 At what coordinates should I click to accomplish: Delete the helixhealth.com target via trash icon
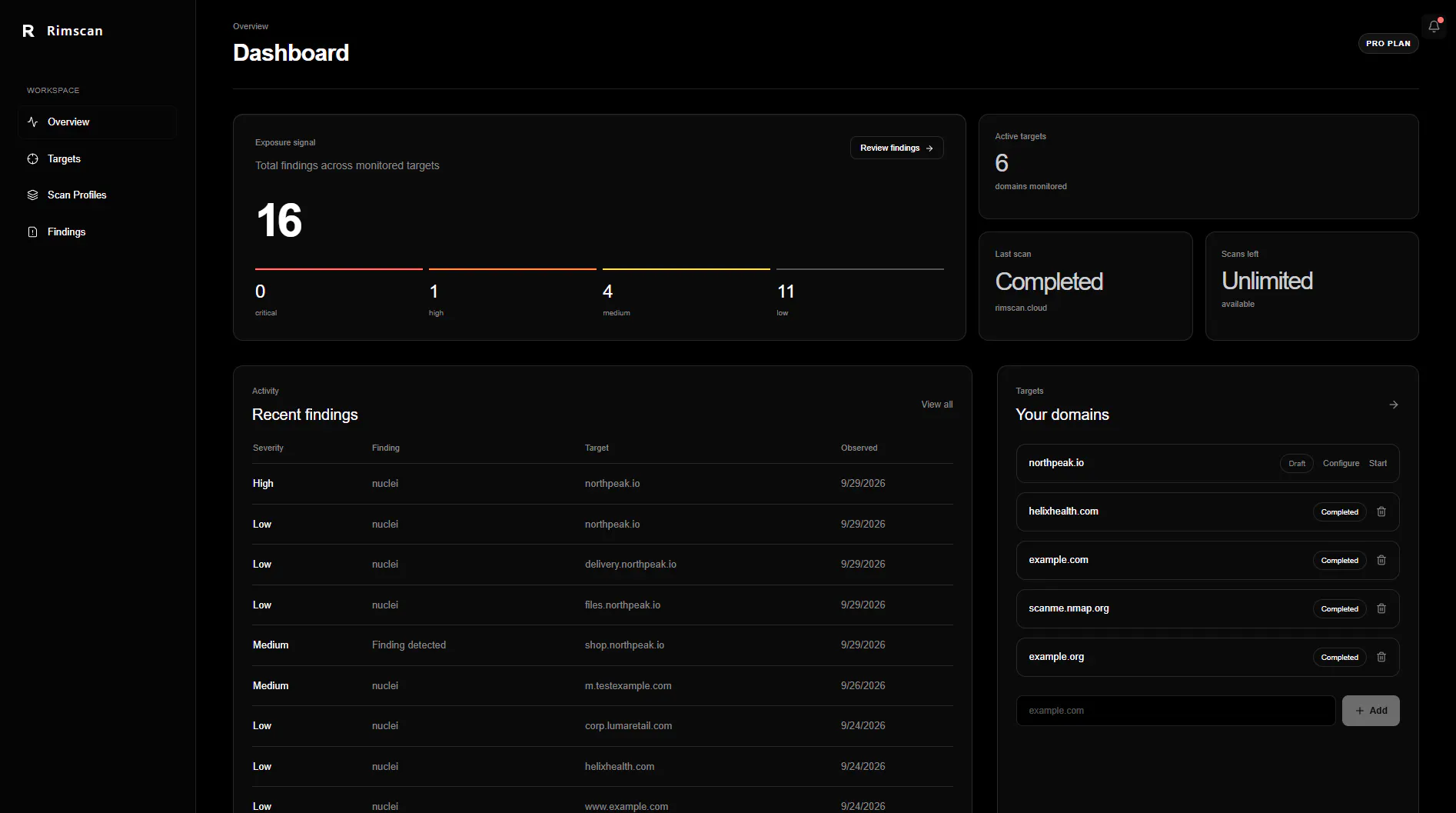click(x=1381, y=511)
